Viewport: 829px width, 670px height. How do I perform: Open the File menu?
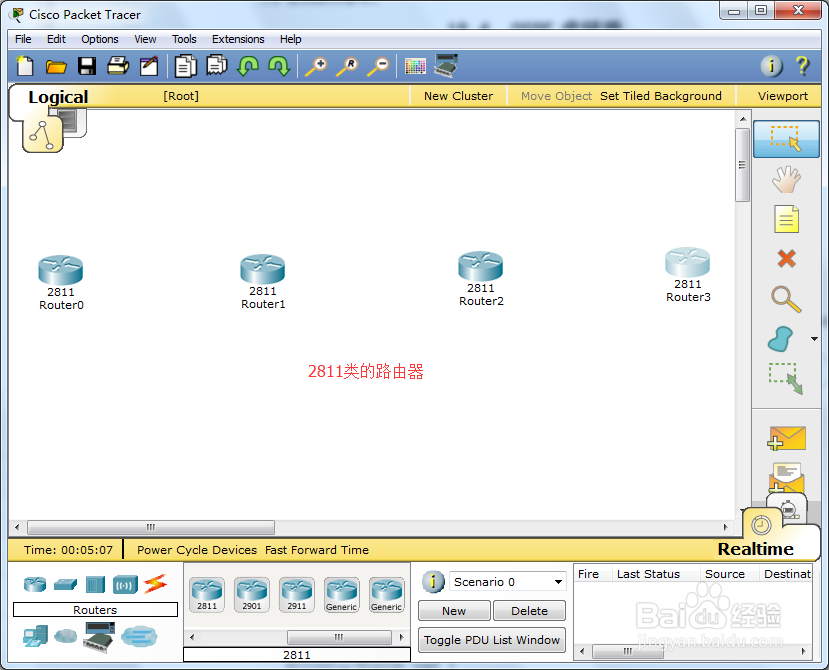click(23, 39)
